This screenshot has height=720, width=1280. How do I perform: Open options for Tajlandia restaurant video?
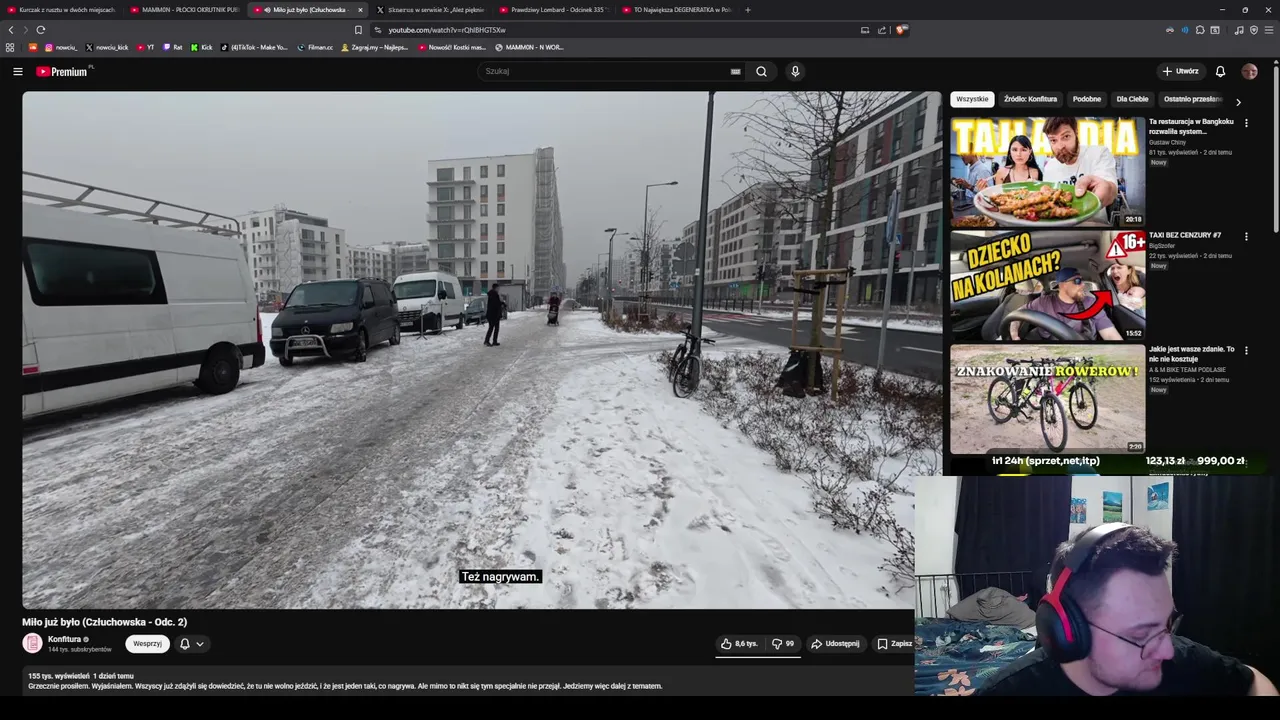(x=1246, y=123)
